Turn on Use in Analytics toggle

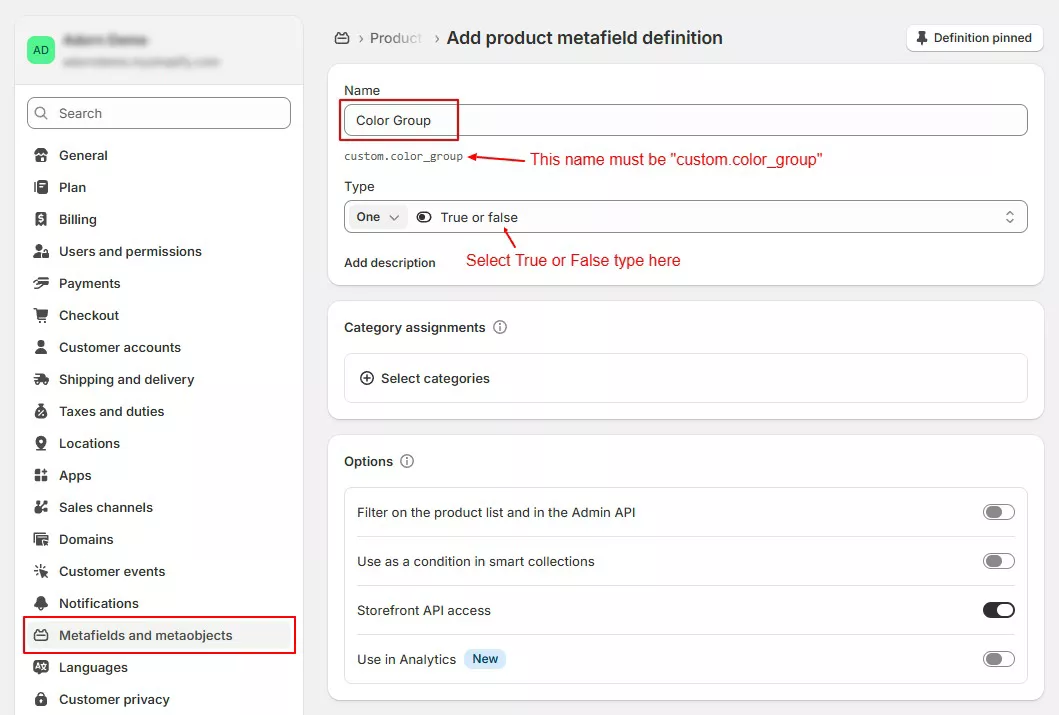(998, 659)
